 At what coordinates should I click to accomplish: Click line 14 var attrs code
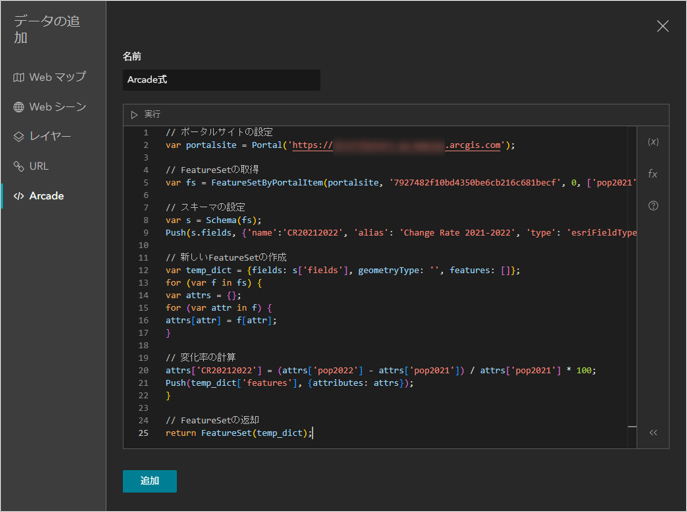(x=203, y=295)
